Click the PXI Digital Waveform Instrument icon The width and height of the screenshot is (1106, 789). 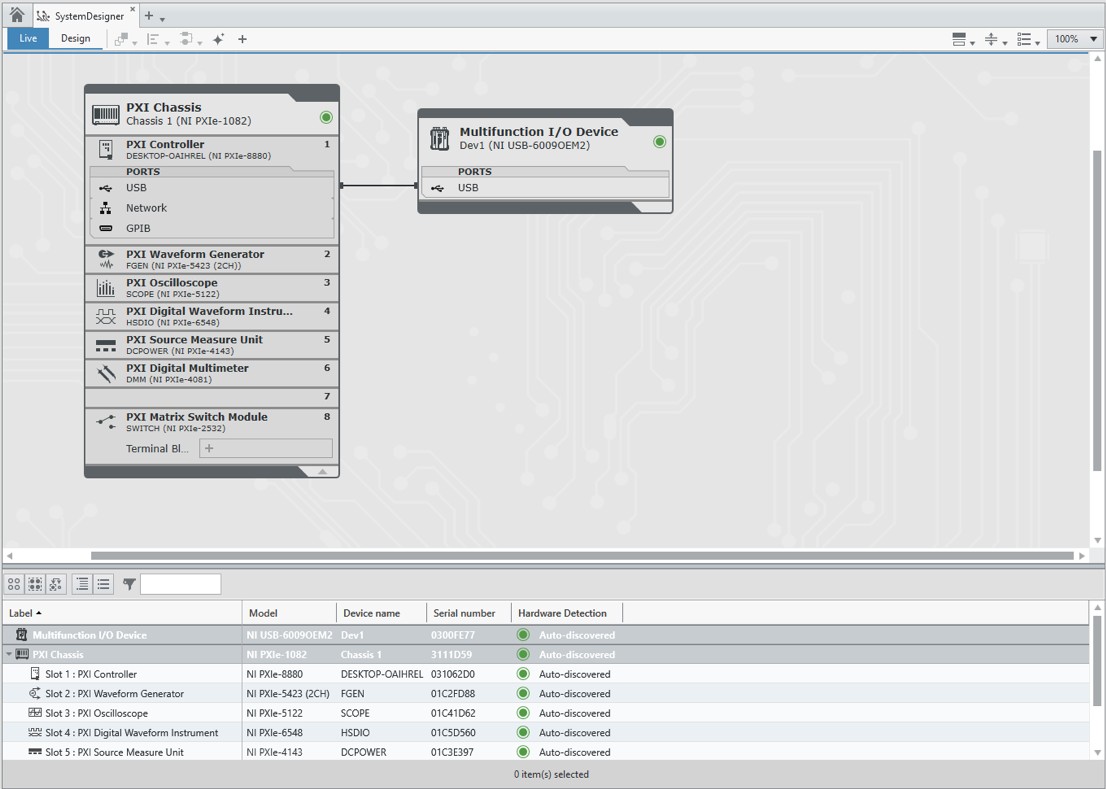click(x=106, y=317)
